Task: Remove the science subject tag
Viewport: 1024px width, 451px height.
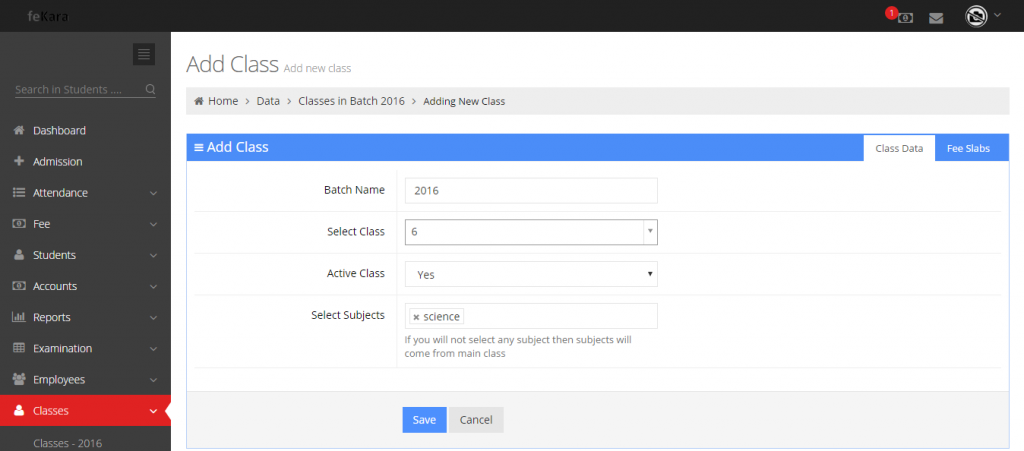Action: coord(416,317)
